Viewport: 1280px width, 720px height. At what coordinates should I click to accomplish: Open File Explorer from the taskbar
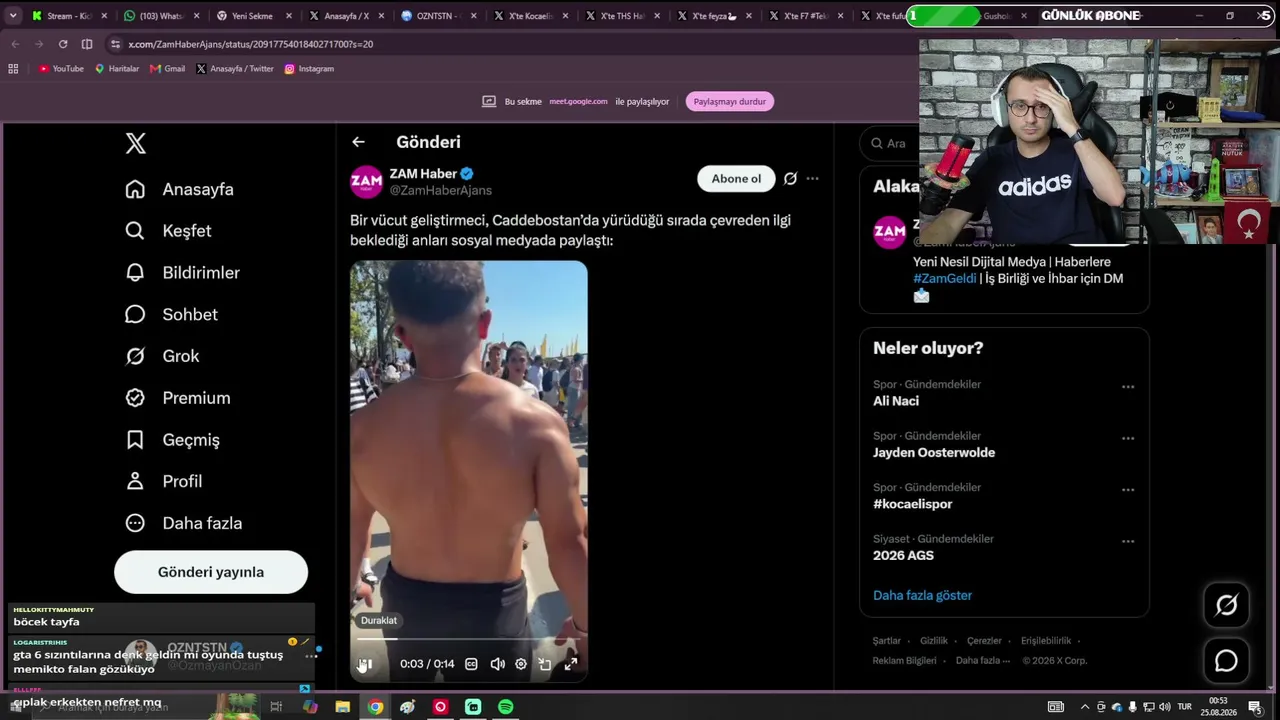[x=342, y=707]
